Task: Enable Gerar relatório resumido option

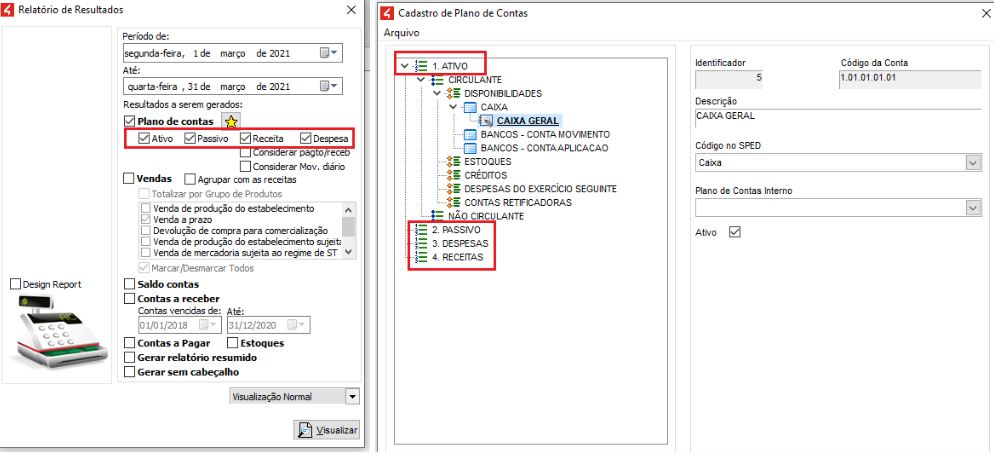Action: [x=128, y=357]
